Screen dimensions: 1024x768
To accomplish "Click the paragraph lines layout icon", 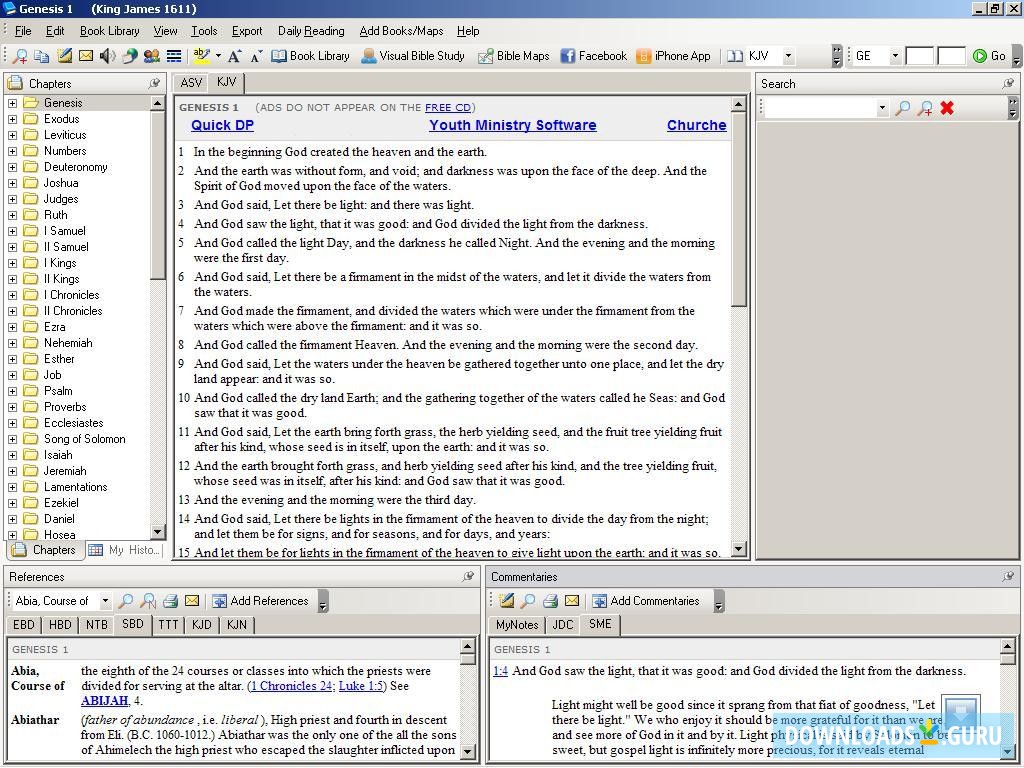I will [174, 56].
